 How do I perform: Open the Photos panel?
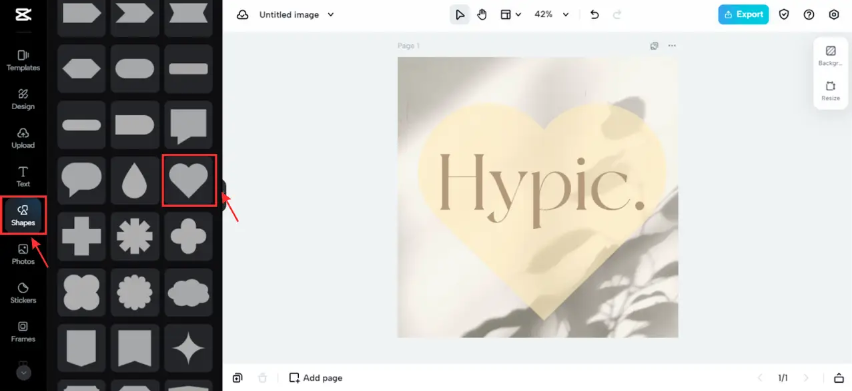[x=23, y=255]
